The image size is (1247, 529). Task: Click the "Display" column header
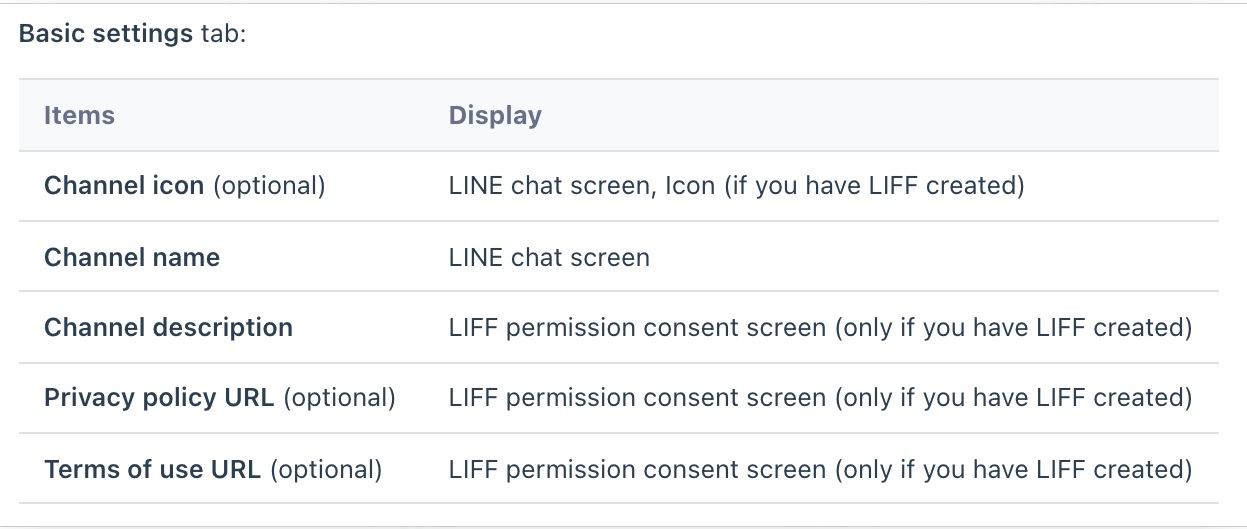pyautogui.click(x=495, y=115)
